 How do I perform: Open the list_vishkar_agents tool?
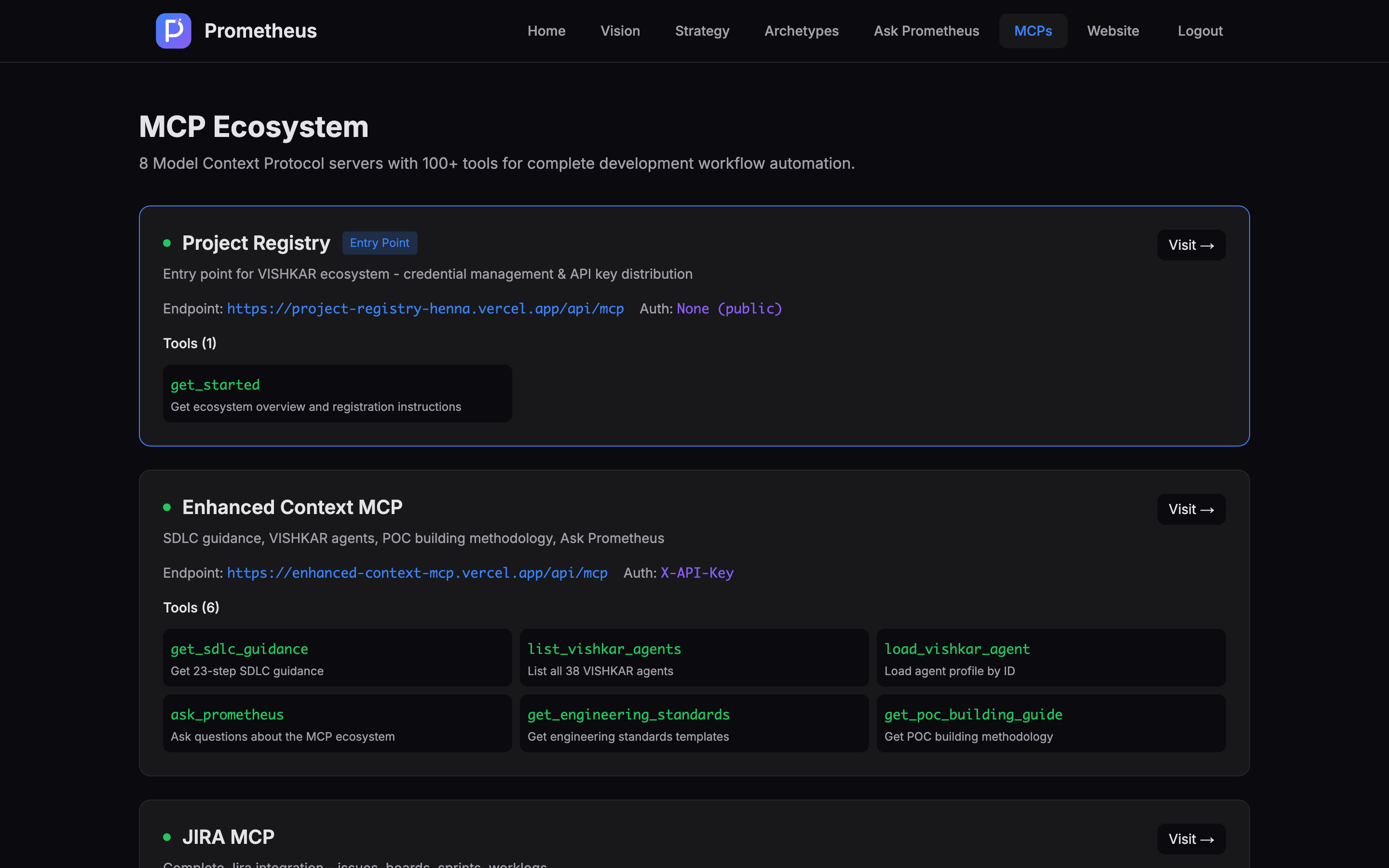pyautogui.click(x=694, y=658)
